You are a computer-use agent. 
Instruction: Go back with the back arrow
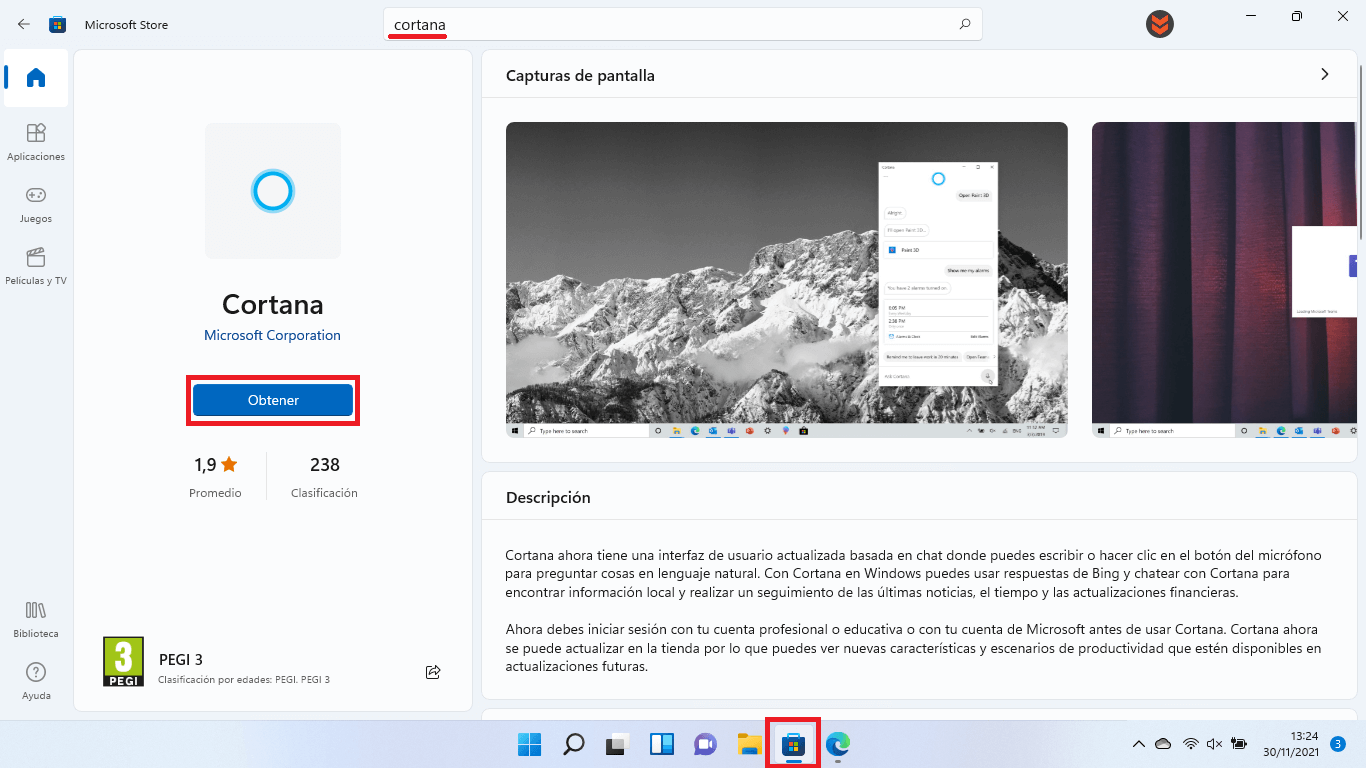pyautogui.click(x=24, y=24)
